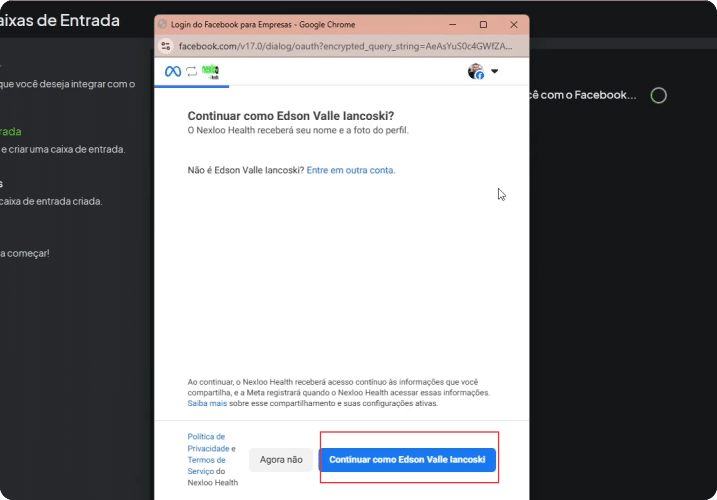Open the Política de Privacidade link
Screen dimensions: 717x500
coord(208,442)
